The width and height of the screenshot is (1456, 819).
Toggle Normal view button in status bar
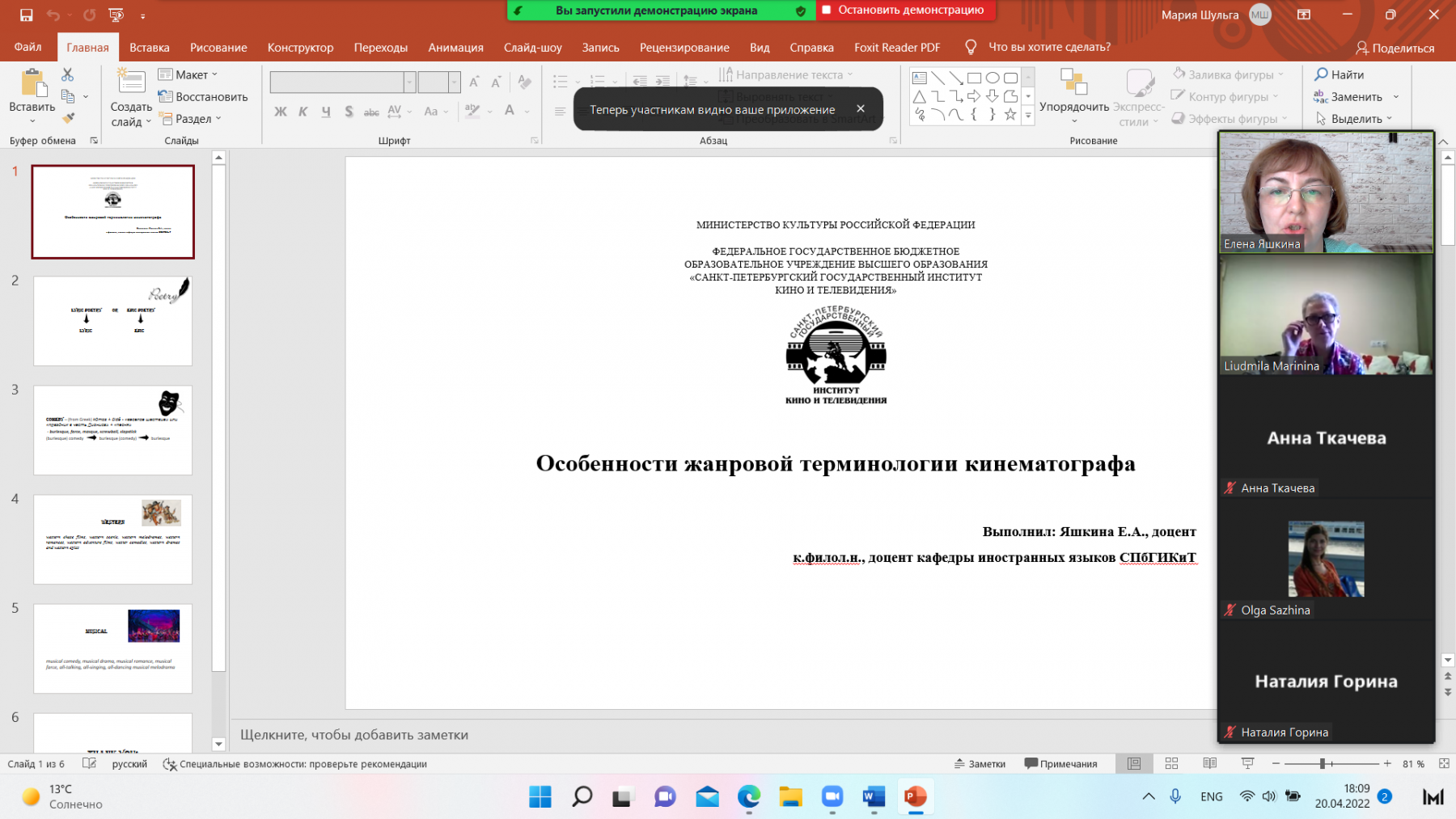(1134, 763)
